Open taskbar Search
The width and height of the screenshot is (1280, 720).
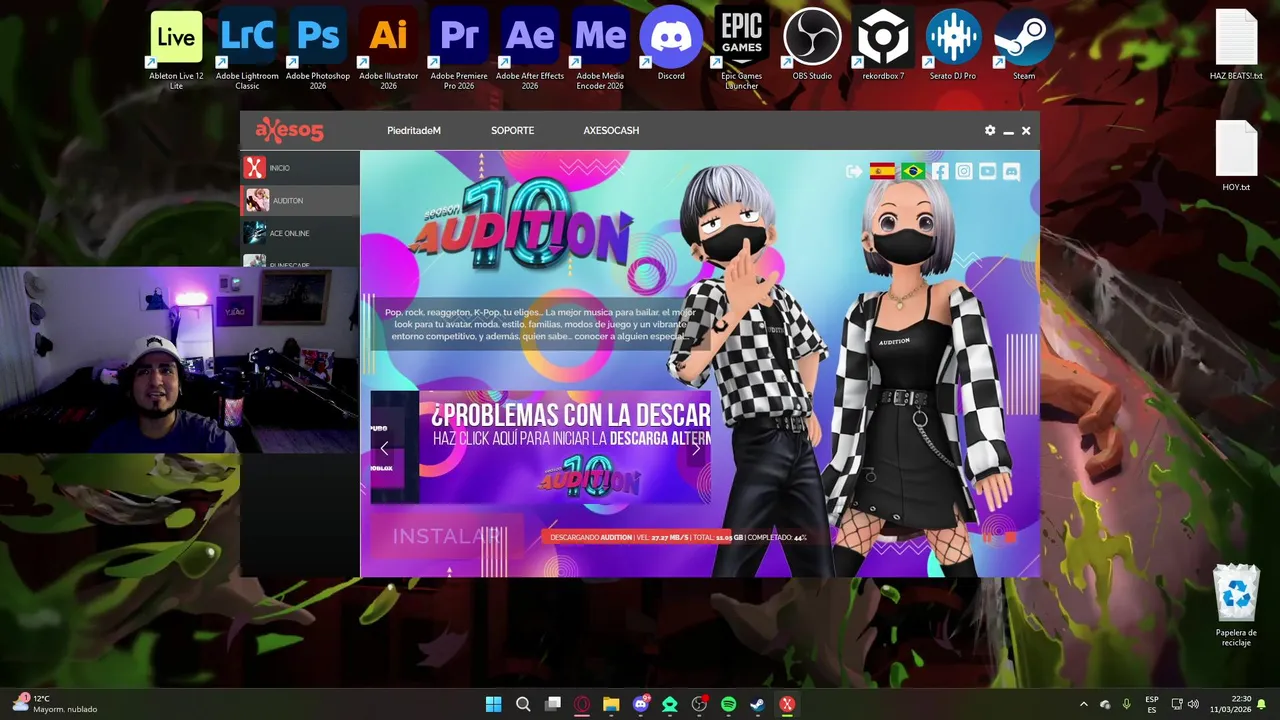523,705
